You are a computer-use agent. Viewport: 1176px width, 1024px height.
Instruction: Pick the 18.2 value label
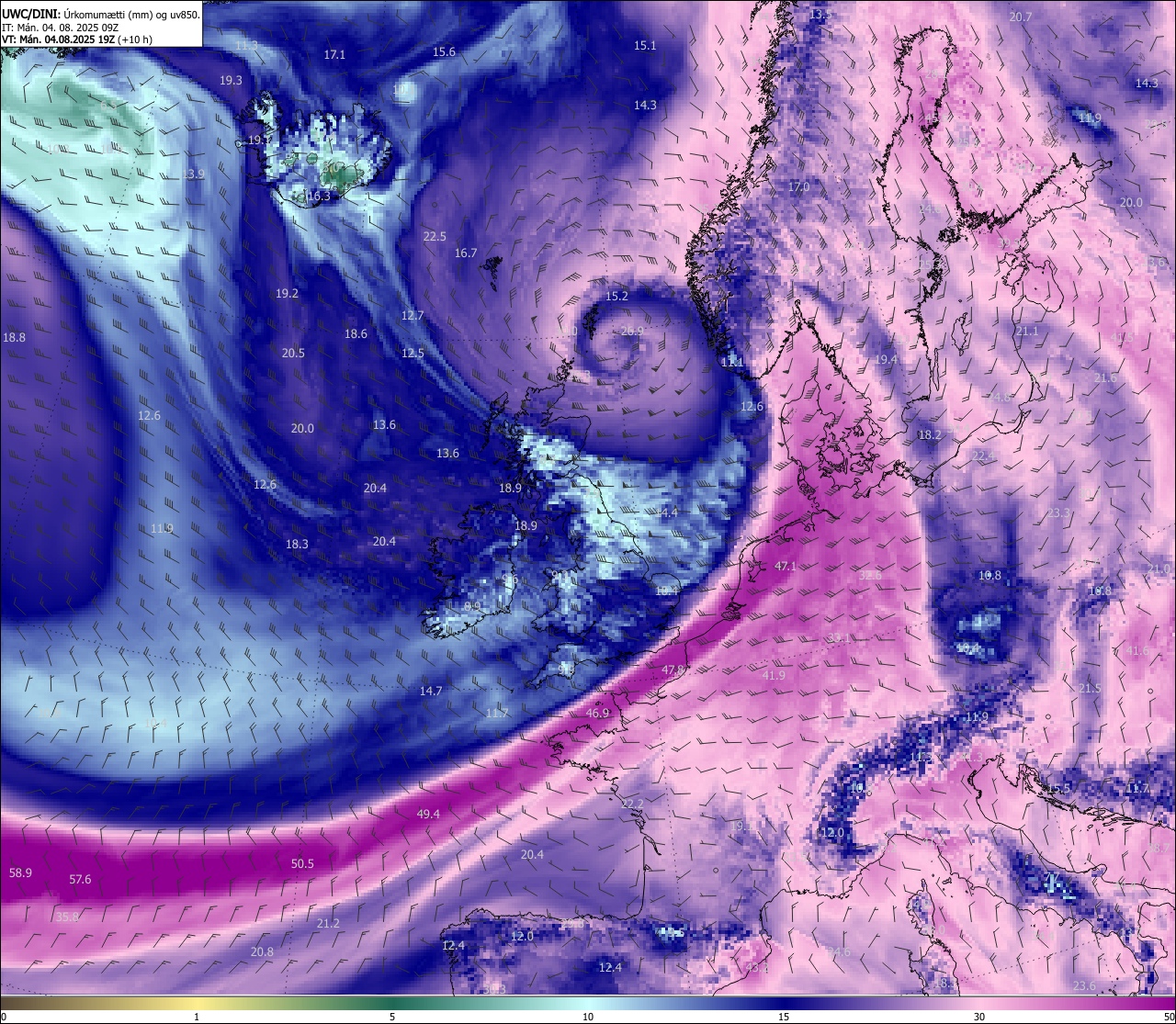[930, 434]
